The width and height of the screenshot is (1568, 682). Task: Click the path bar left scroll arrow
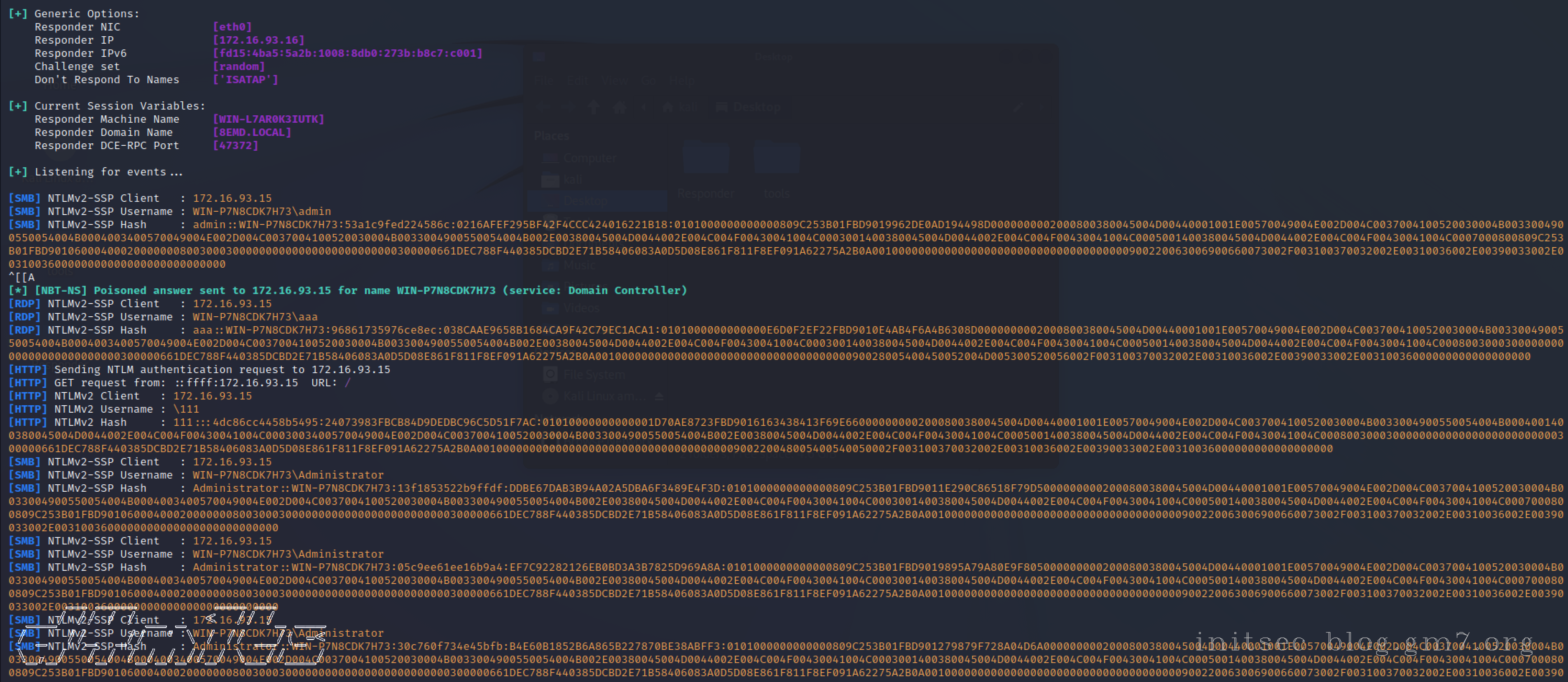click(x=644, y=107)
